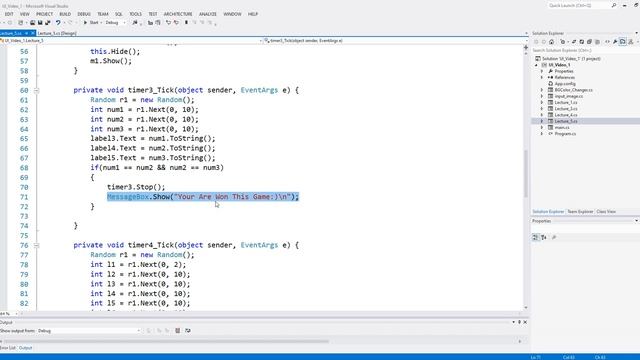
Task: Click the Property Pages wrench icon
Action: click(554, 237)
